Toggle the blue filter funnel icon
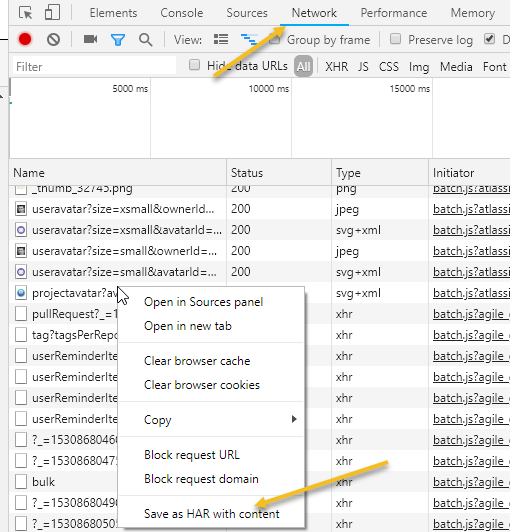 point(118,40)
